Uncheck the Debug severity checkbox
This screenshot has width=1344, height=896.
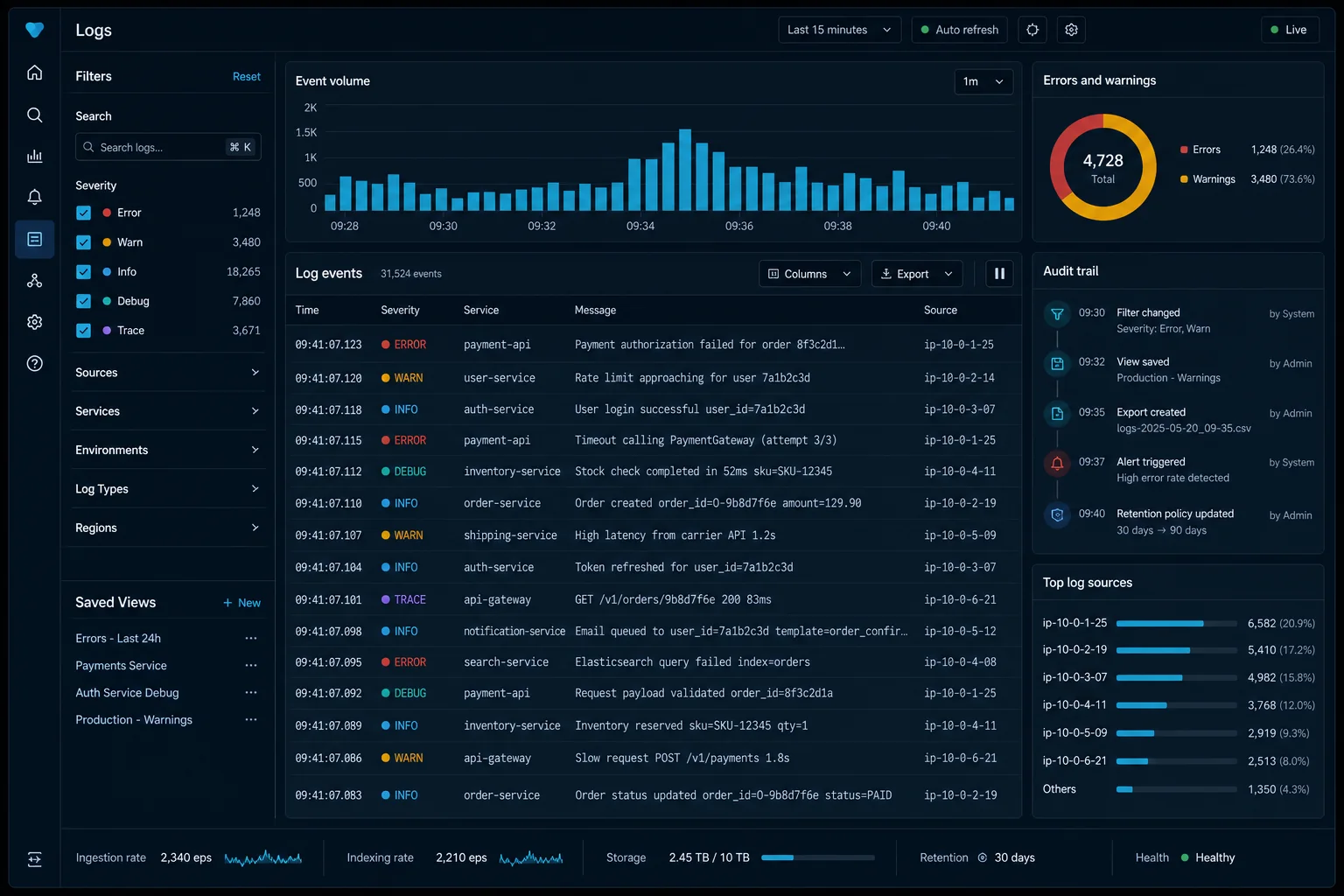tap(83, 301)
